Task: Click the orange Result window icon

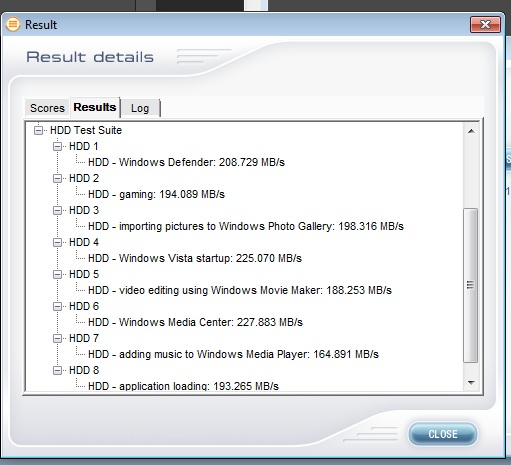Action: coord(13,24)
